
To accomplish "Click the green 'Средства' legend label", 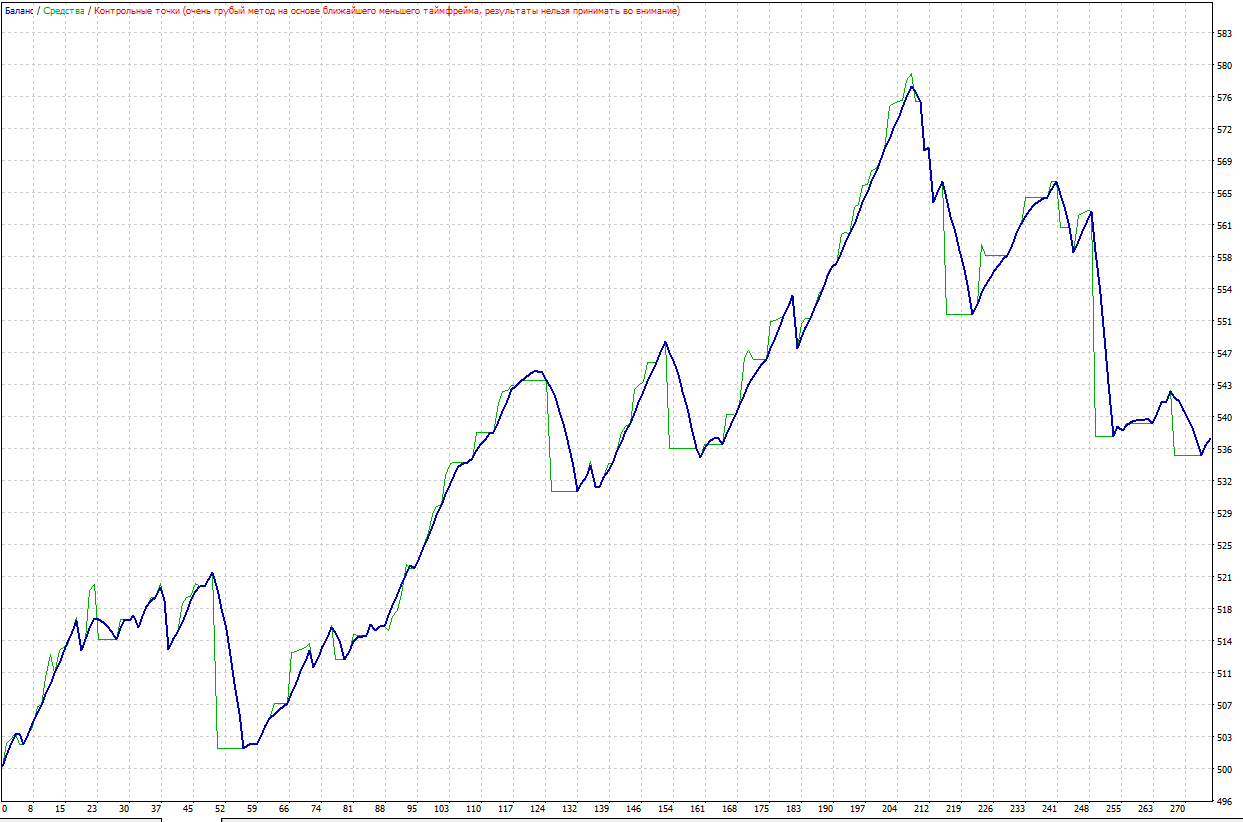I will pos(64,10).
